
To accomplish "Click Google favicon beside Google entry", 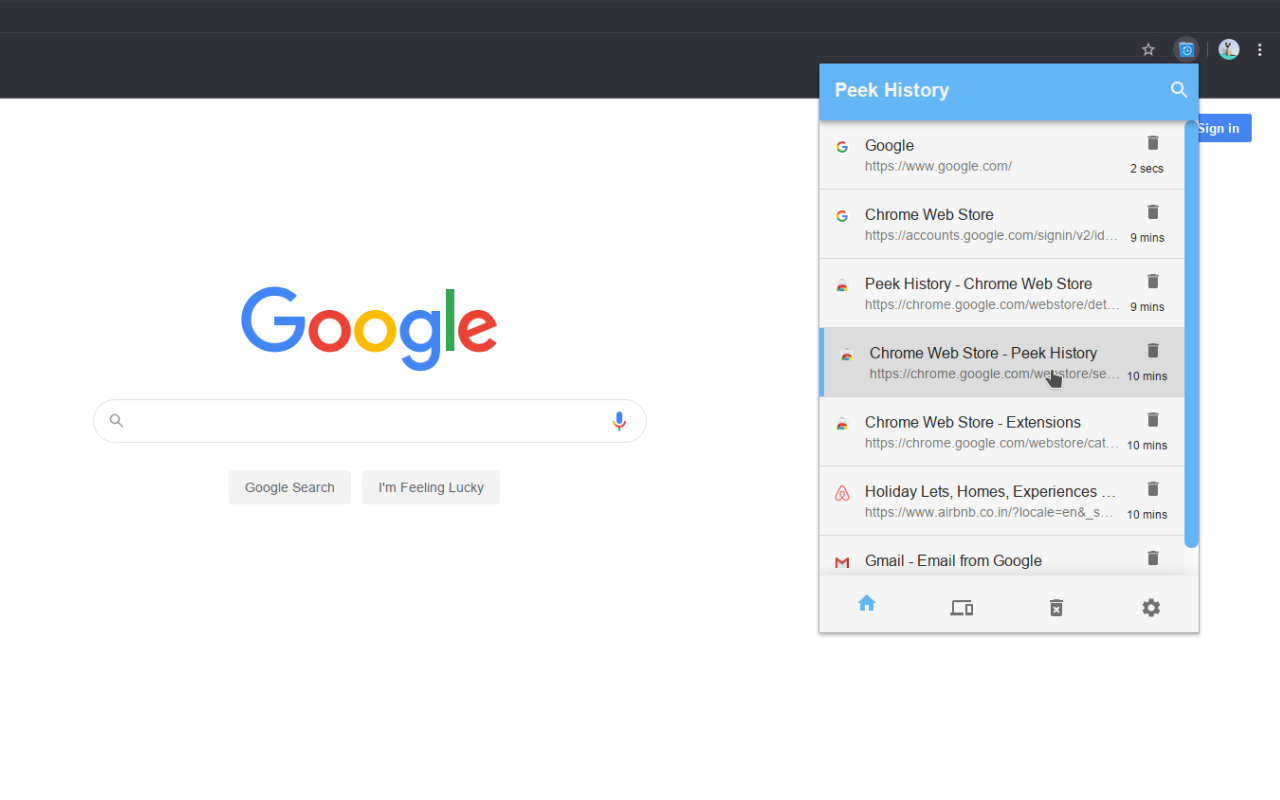I will (842, 147).
